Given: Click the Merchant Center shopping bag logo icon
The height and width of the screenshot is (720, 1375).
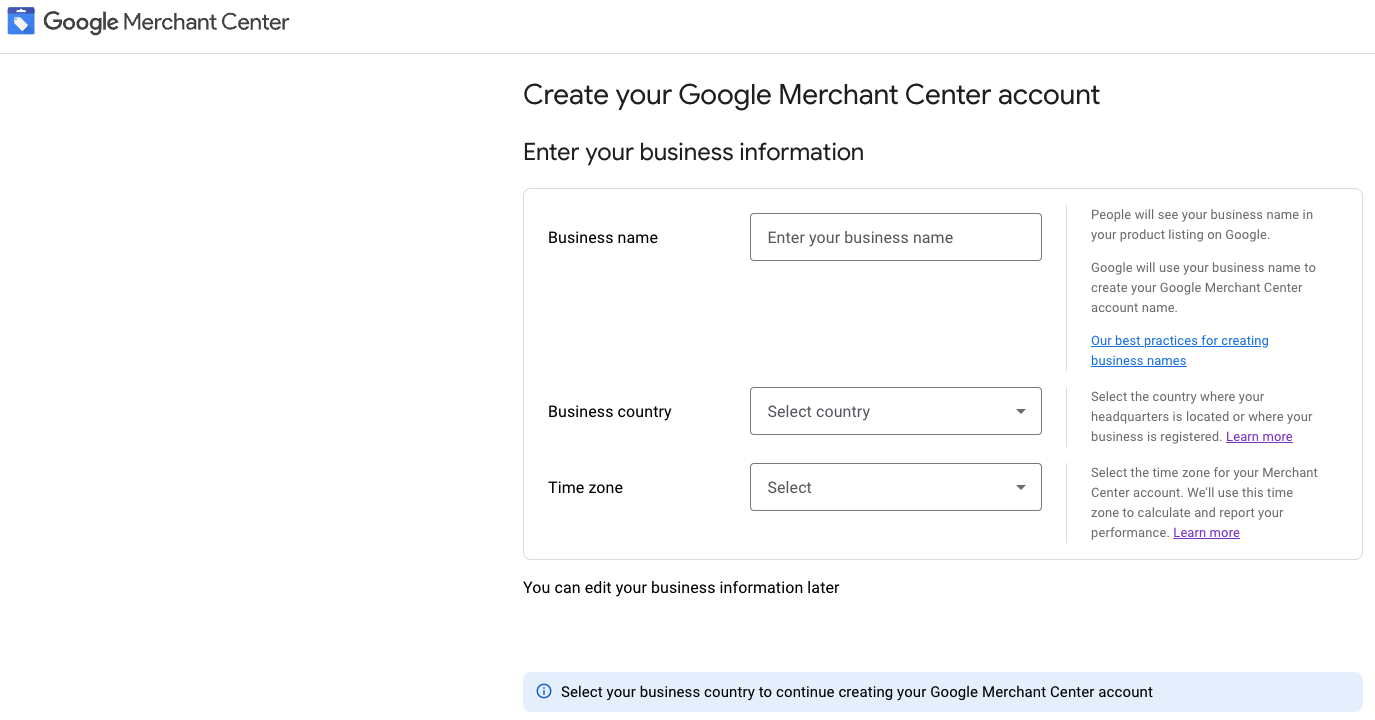Looking at the screenshot, I should pos(20,20).
